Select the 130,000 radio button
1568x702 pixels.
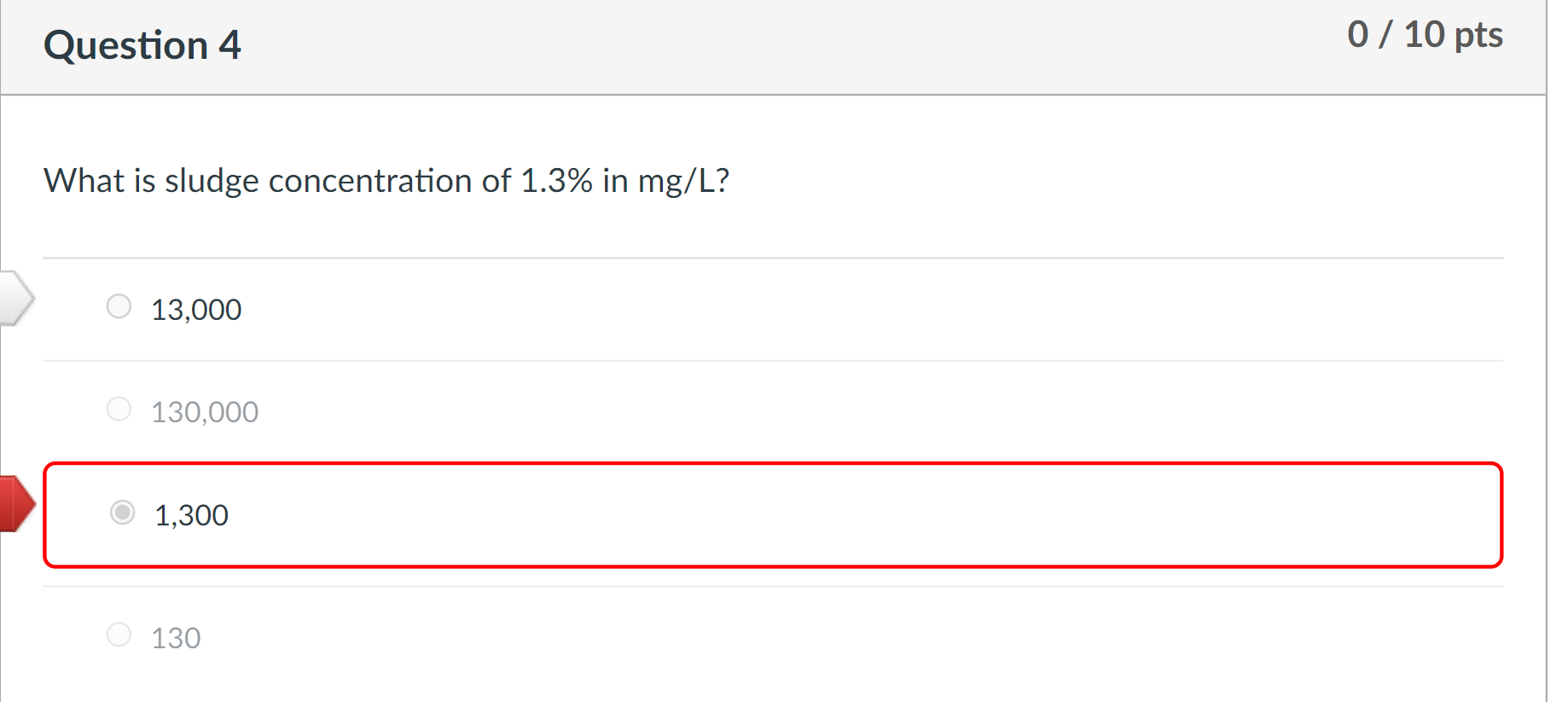[x=119, y=409]
